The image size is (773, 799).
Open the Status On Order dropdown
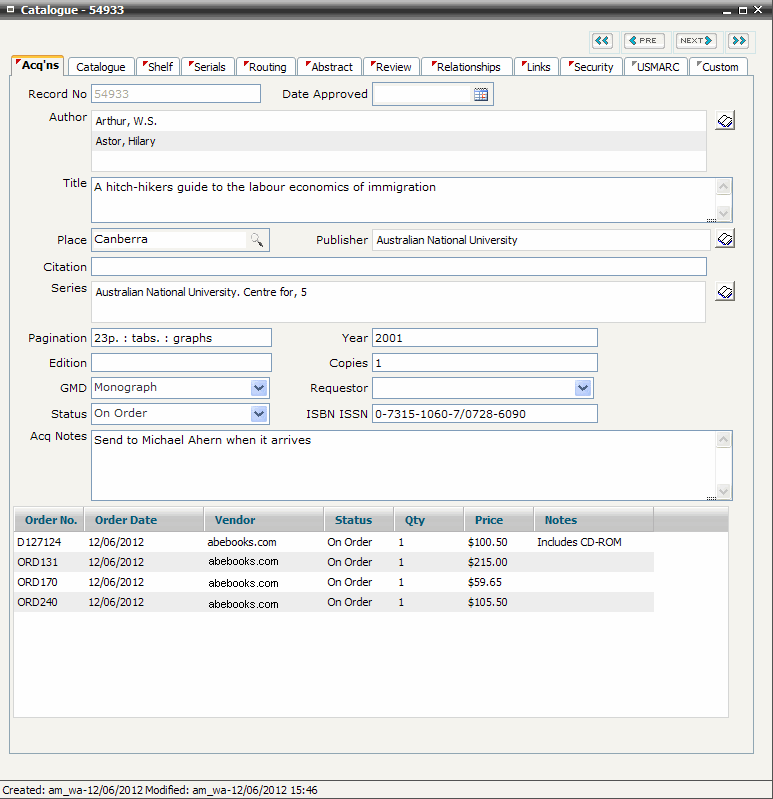coord(259,414)
